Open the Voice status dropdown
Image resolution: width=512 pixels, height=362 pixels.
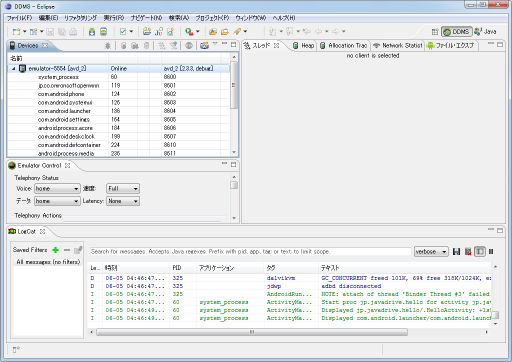point(57,189)
